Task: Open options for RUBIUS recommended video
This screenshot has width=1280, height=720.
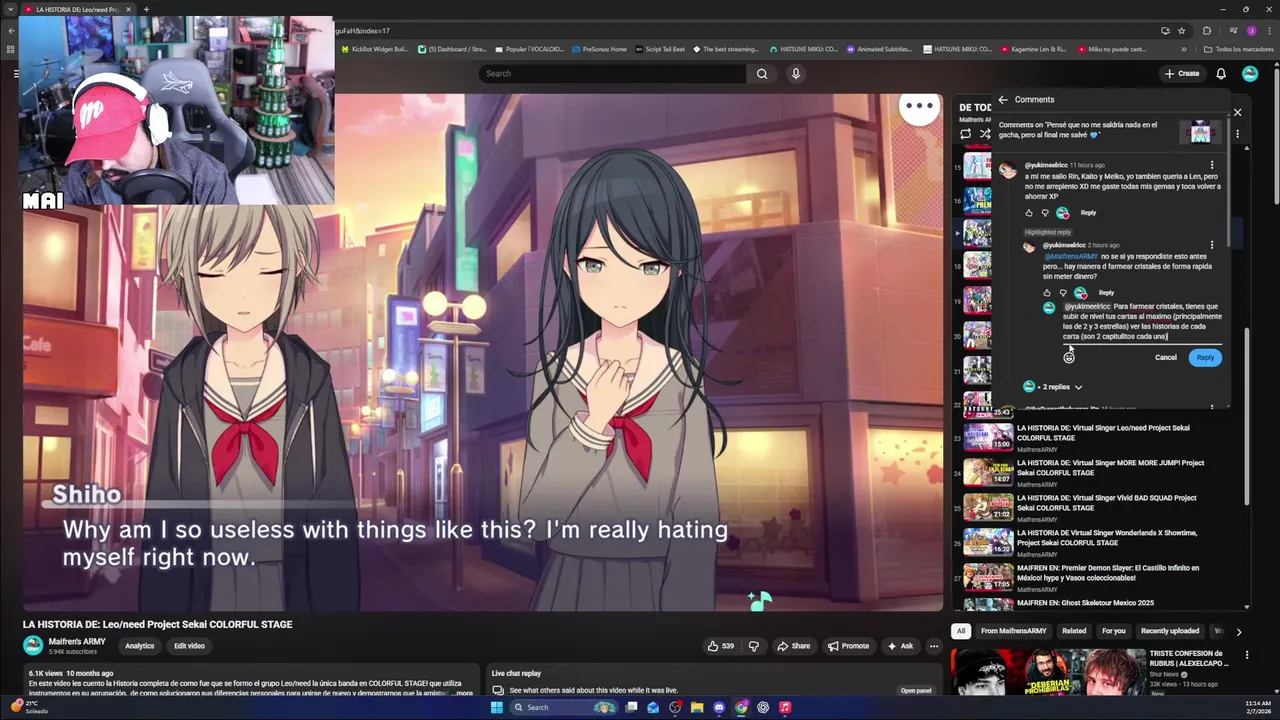Action: 1247,655
